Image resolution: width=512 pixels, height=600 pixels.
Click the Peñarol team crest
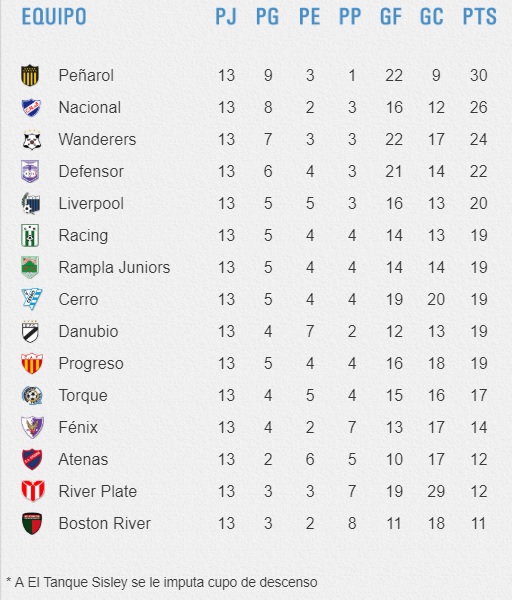click(30, 75)
